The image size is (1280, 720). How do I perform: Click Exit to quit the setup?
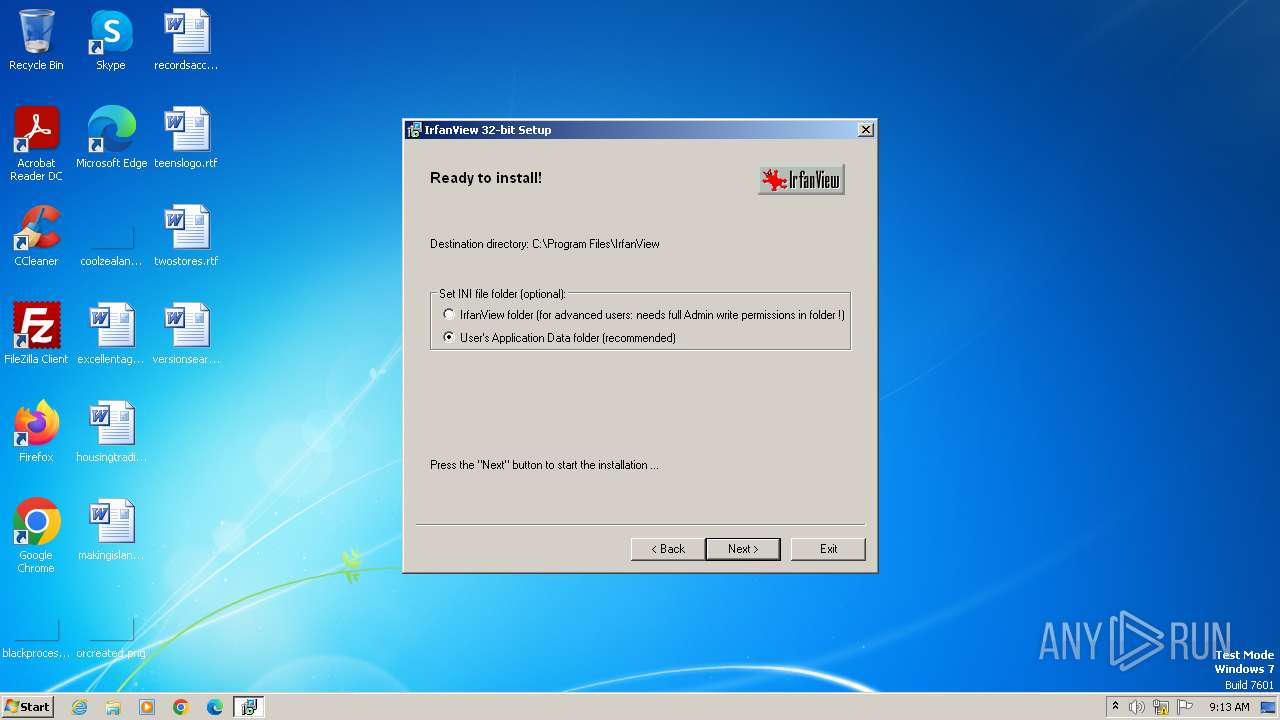[x=828, y=549]
